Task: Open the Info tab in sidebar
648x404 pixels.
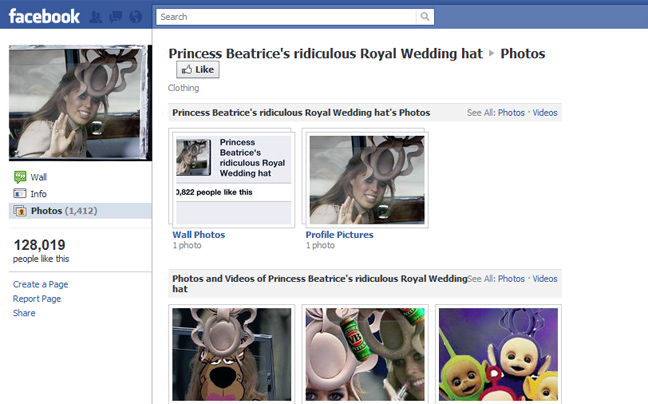Action: tap(39, 194)
